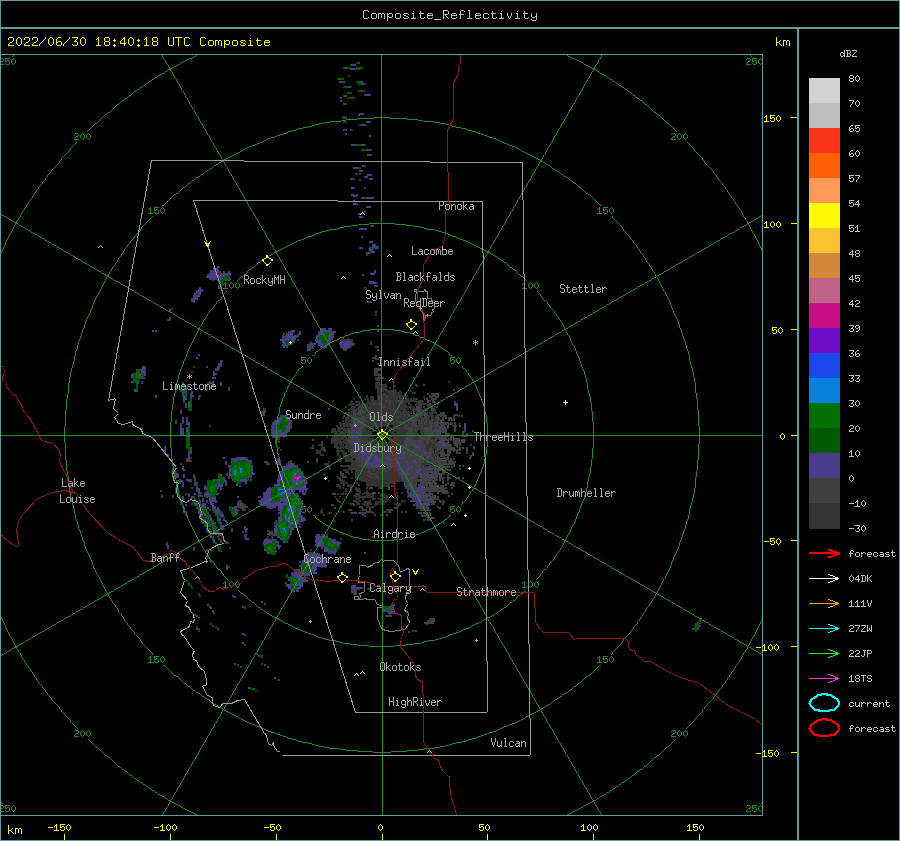Click the Okotoks label
900x841 pixels.
(400, 667)
